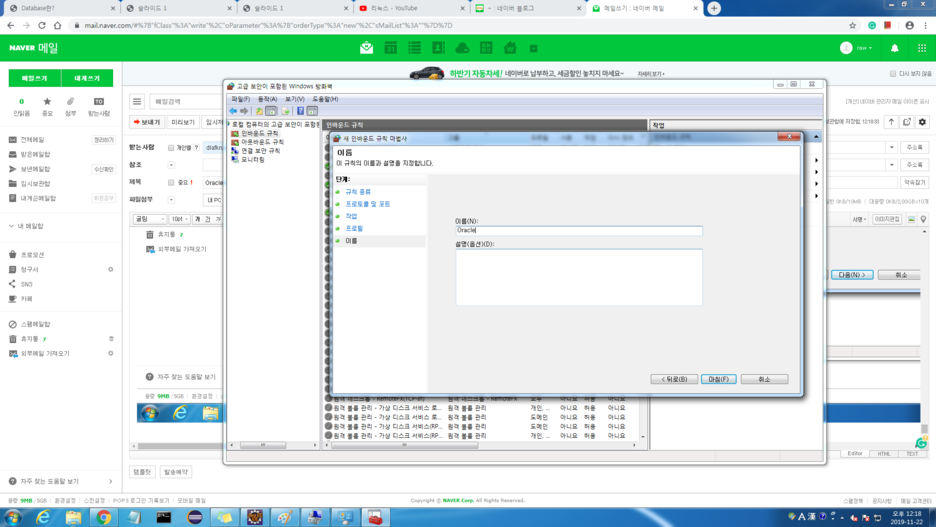Click the firewall toolbar forward arrow
This screenshot has width=936, height=527.
click(244, 111)
